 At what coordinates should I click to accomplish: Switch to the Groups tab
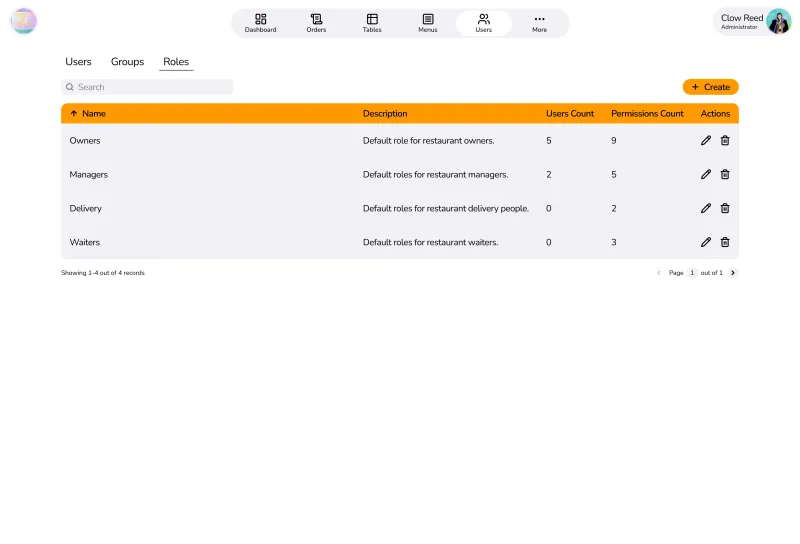pos(127,62)
